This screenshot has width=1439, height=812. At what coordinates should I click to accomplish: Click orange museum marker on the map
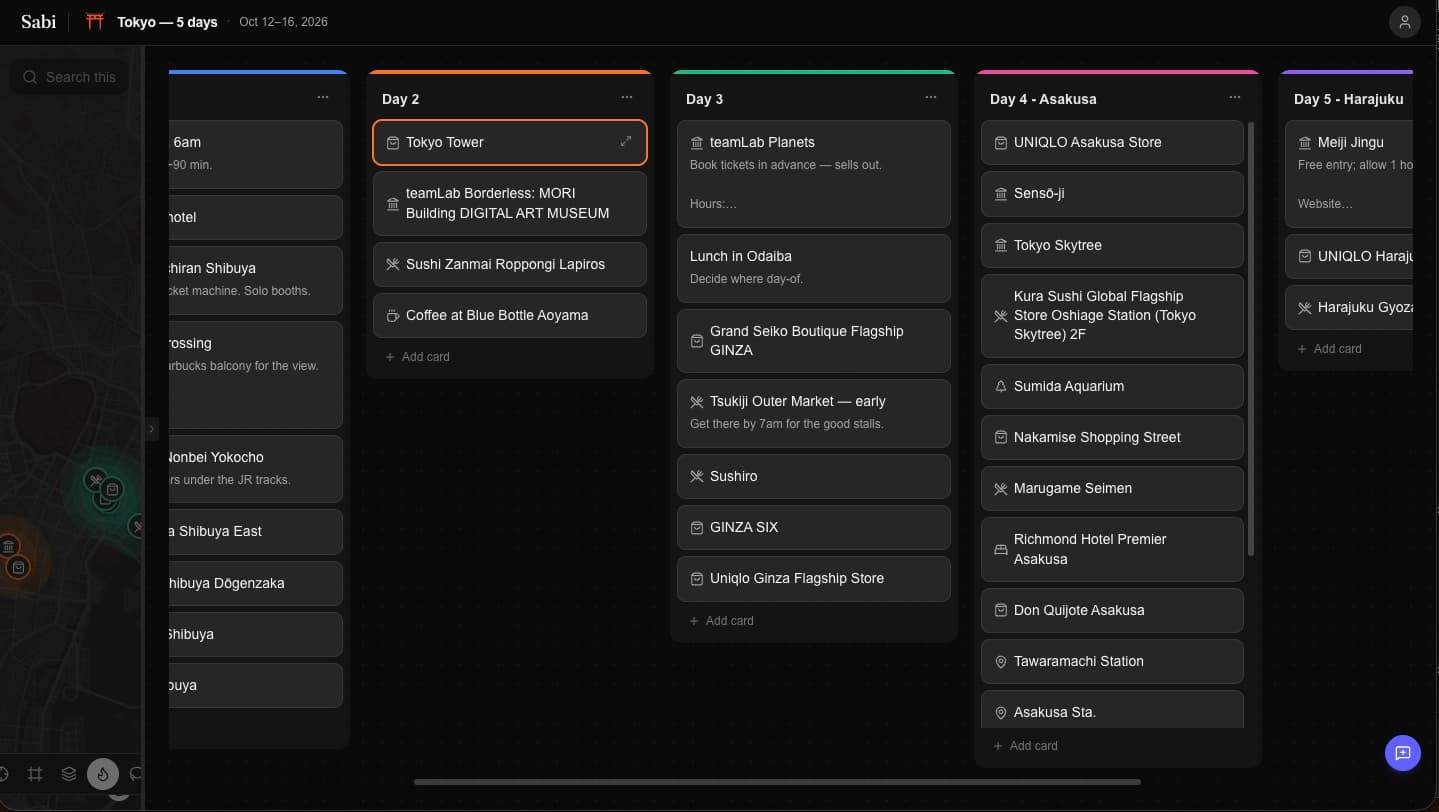pyautogui.click(x=9, y=546)
